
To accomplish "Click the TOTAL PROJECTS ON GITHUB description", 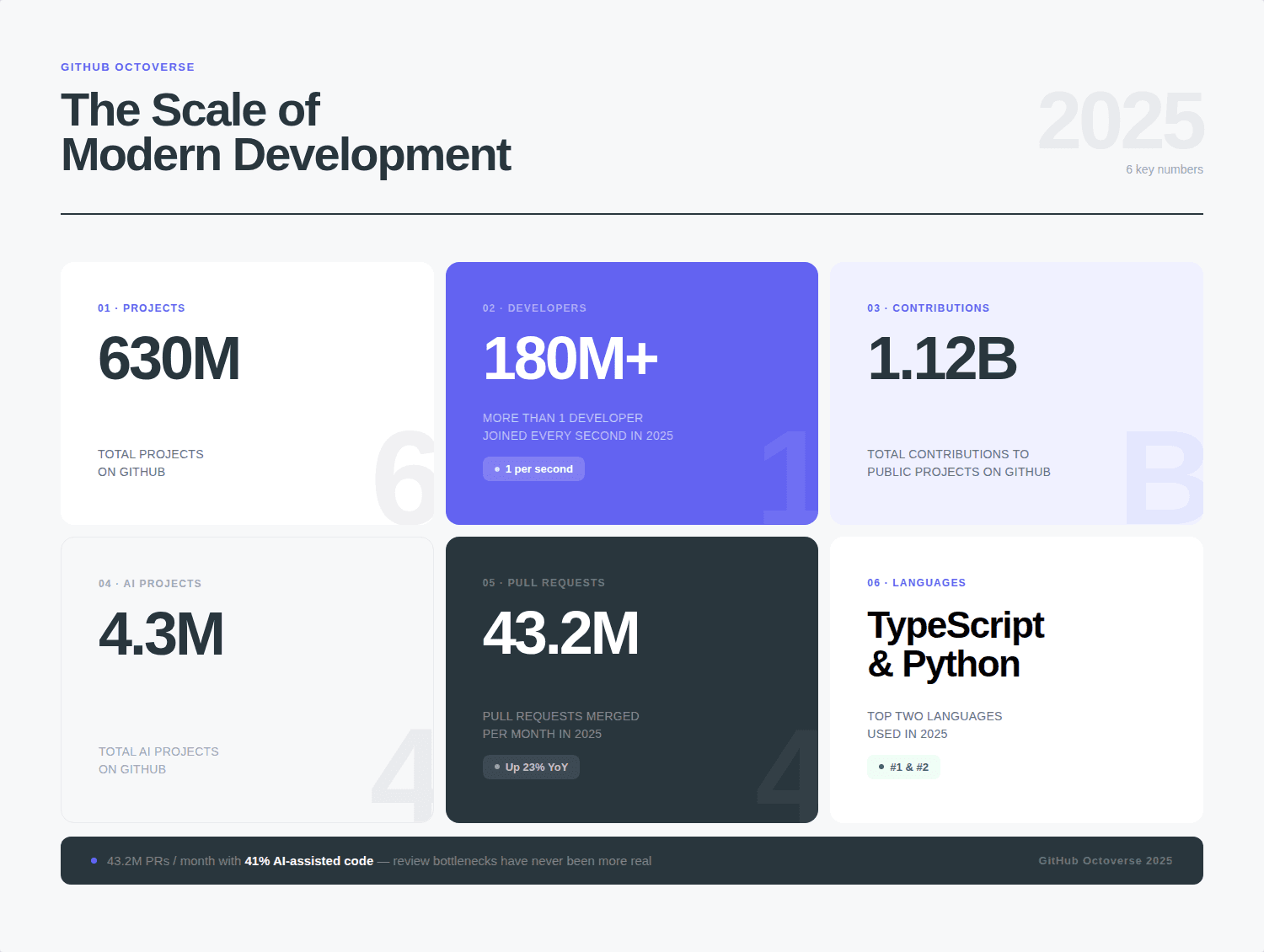I will (151, 463).
